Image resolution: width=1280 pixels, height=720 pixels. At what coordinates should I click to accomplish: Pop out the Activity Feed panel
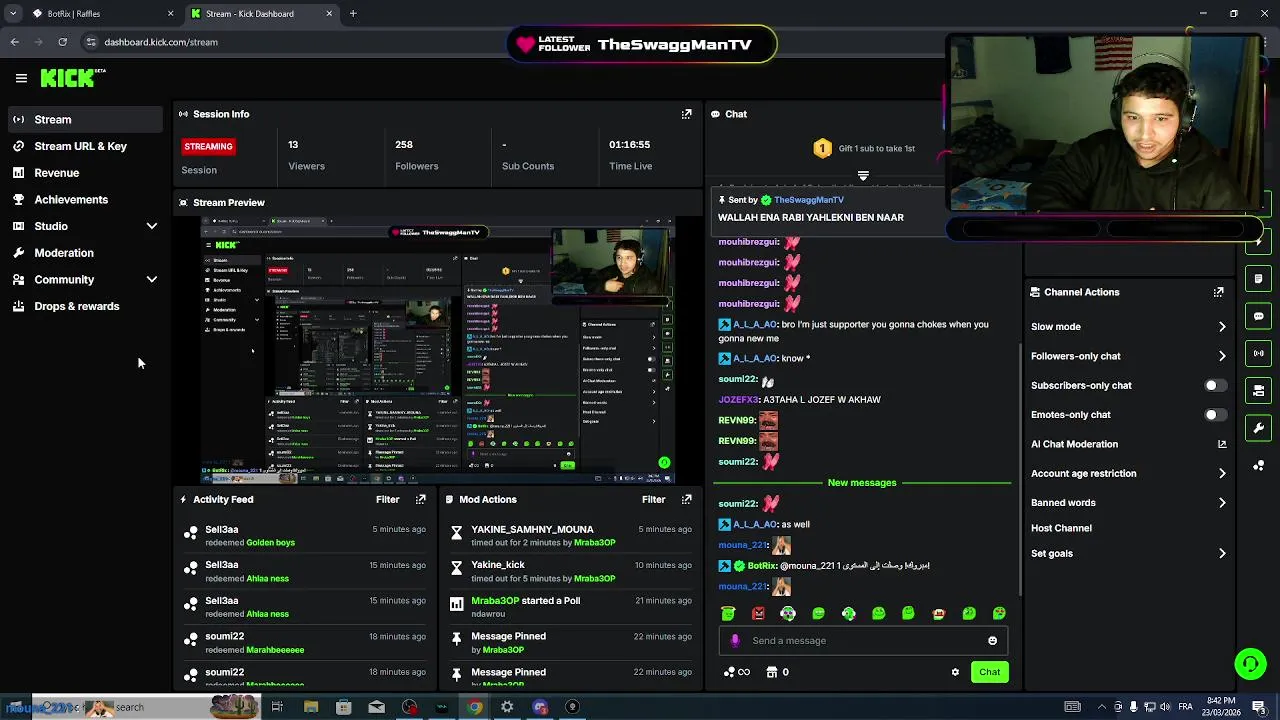point(420,499)
